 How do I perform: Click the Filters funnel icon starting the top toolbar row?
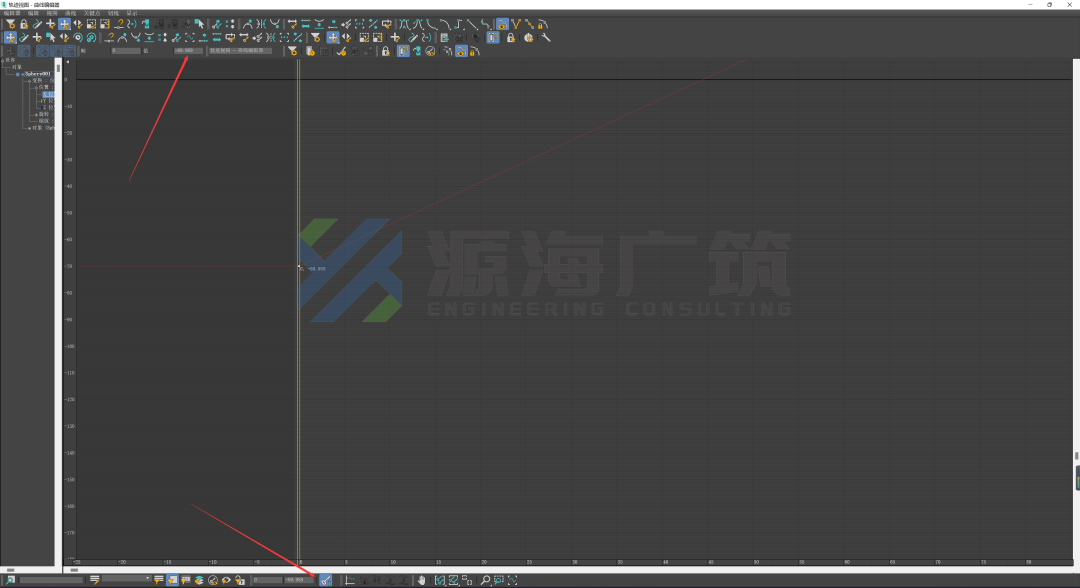point(10,25)
